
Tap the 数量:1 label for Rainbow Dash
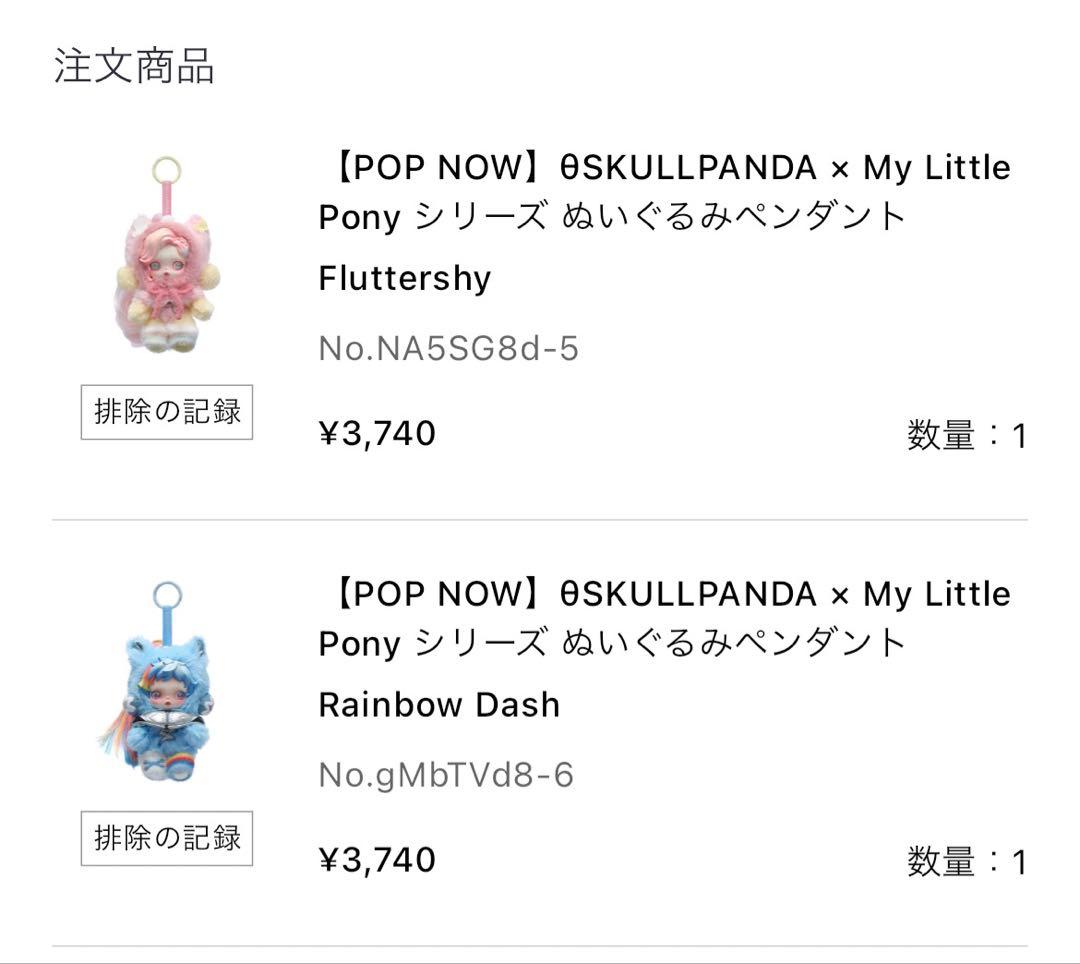click(966, 862)
